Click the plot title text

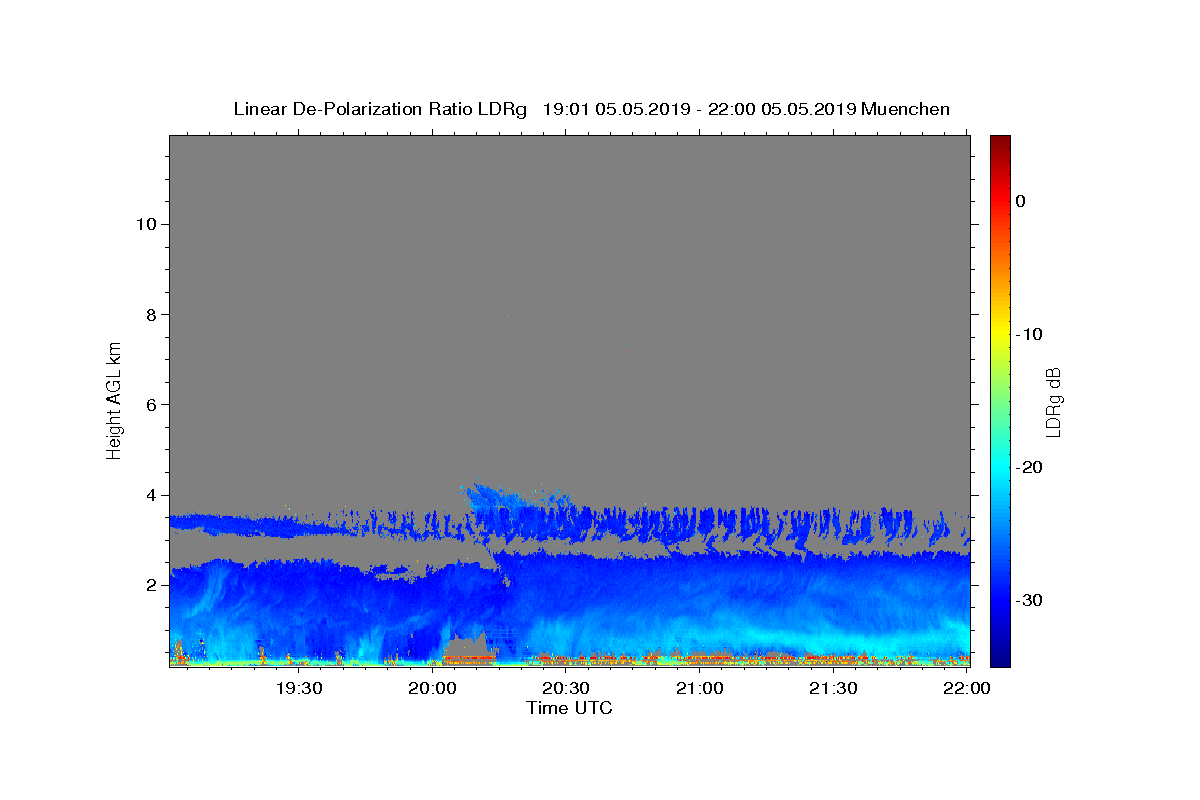point(591,109)
